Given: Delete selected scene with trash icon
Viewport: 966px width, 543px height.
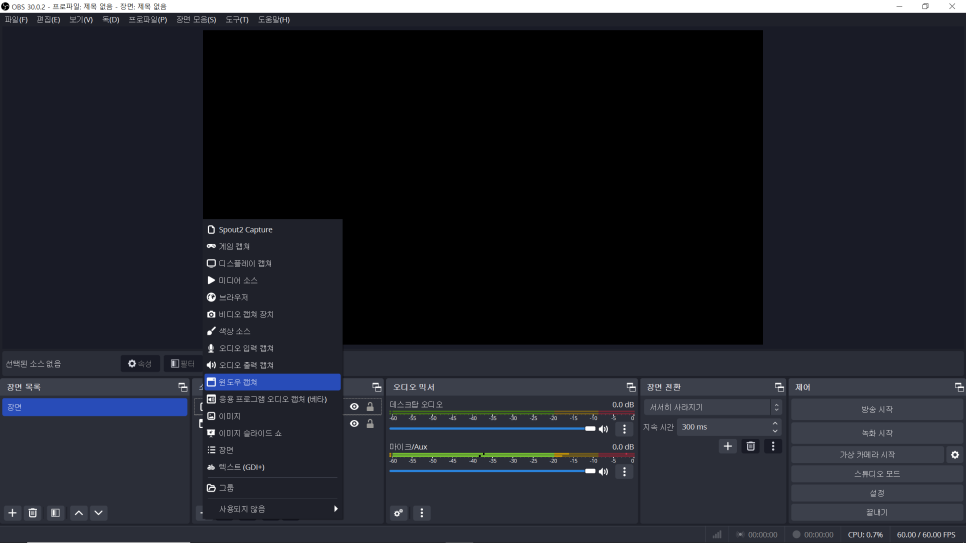Looking at the screenshot, I should click(x=33, y=513).
